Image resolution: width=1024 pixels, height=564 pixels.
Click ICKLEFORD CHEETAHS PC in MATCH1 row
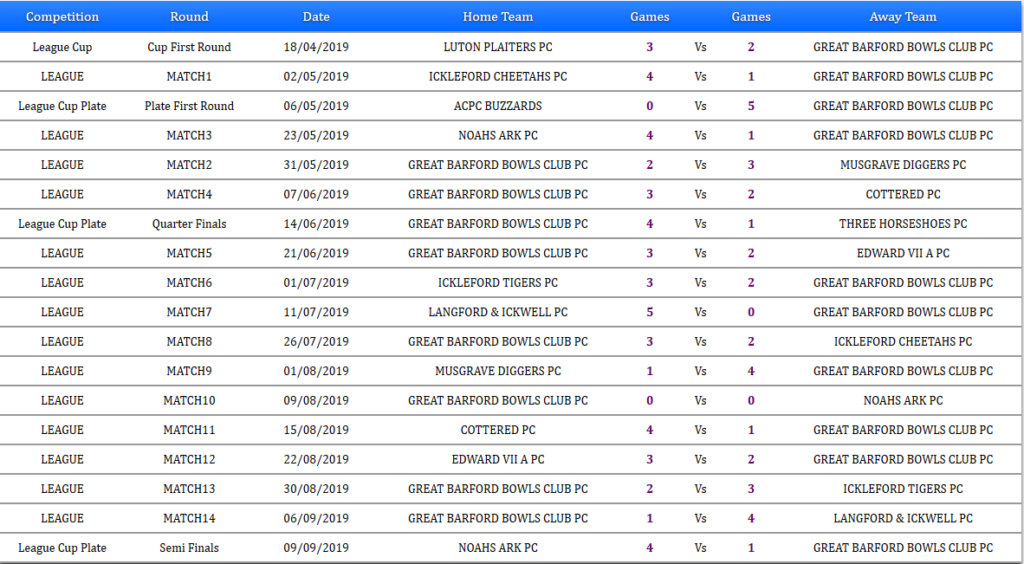498,76
